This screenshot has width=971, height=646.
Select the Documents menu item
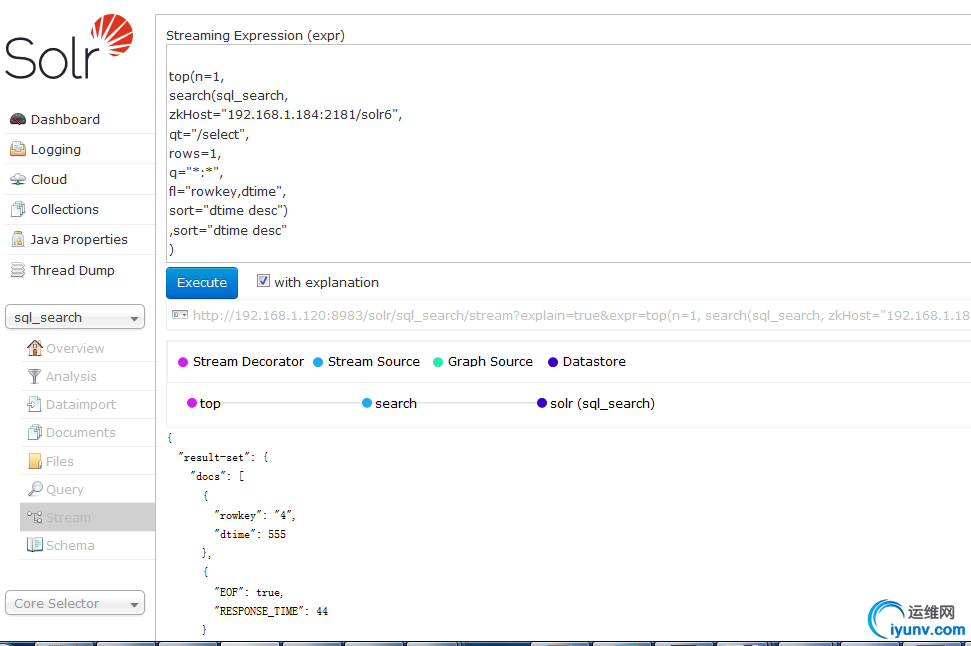[81, 432]
